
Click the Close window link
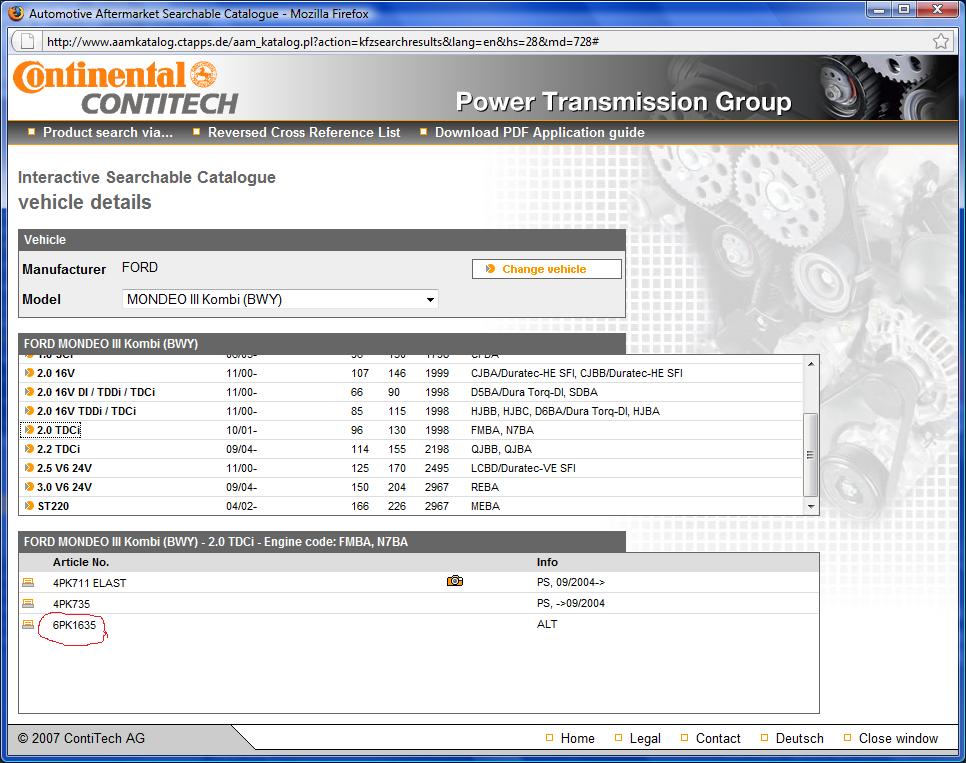(x=898, y=738)
